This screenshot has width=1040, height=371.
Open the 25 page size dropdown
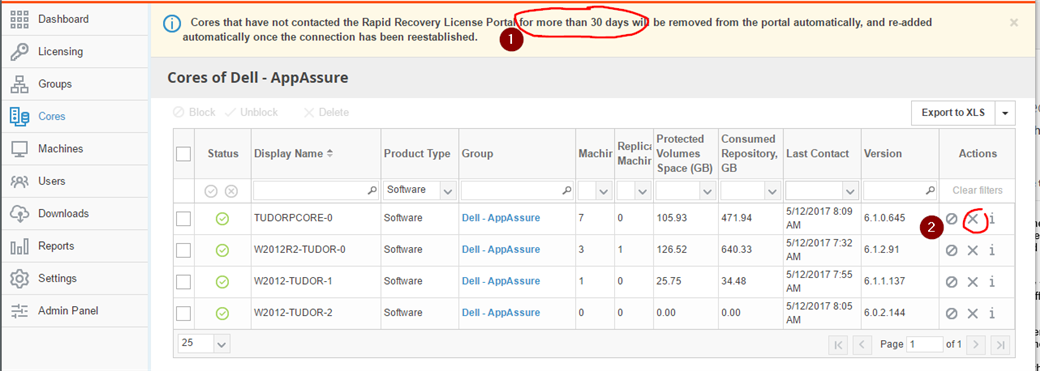204,344
